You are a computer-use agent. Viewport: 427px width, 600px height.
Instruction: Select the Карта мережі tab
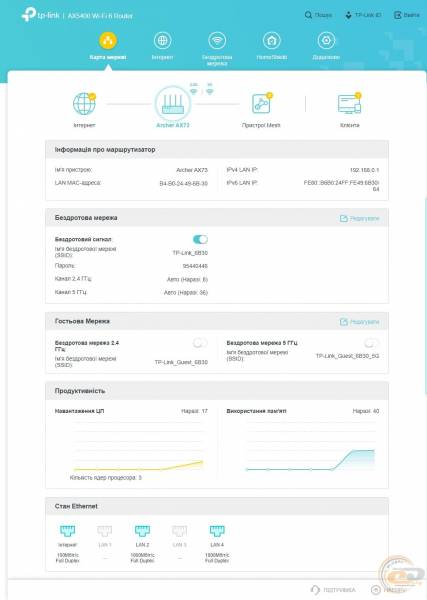(108, 46)
